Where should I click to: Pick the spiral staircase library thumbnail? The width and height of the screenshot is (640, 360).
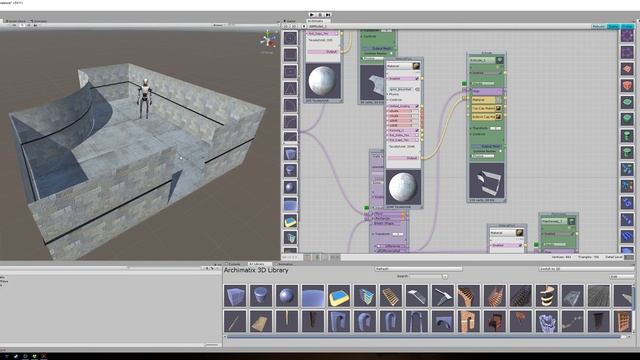[x=547, y=296]
